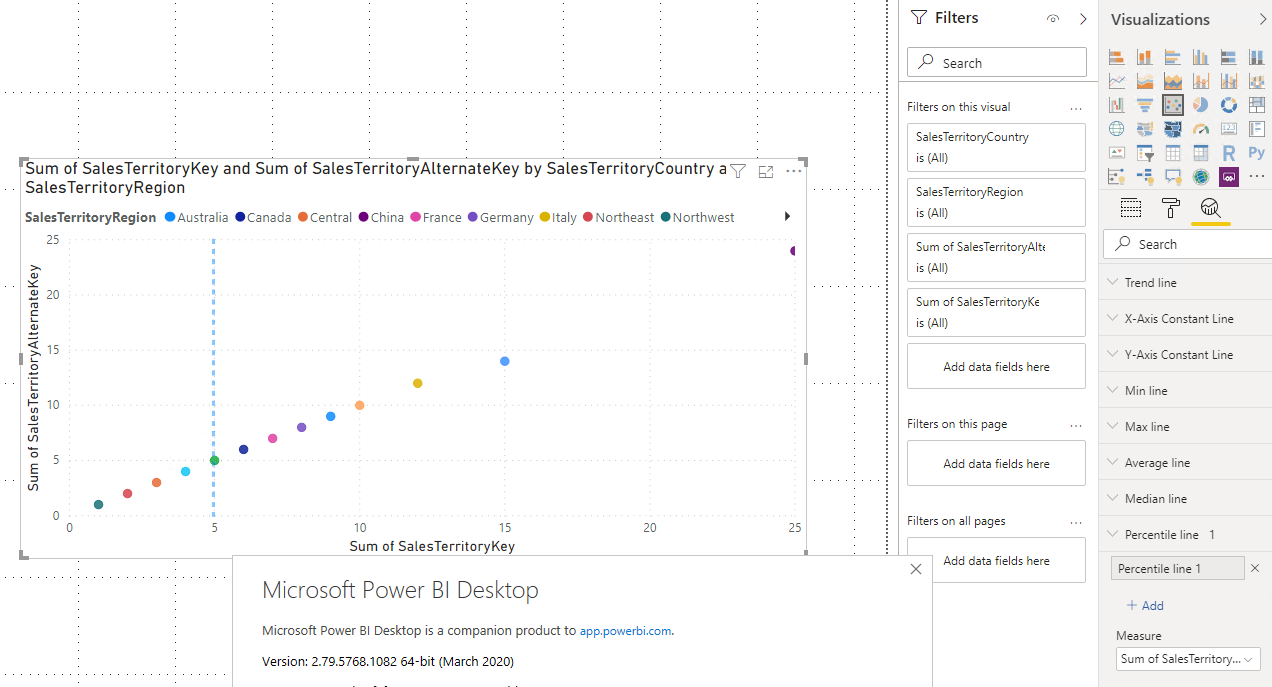
Task: Open the Filters on all pages ellipsis menu
Action: tap(1076, 522)
